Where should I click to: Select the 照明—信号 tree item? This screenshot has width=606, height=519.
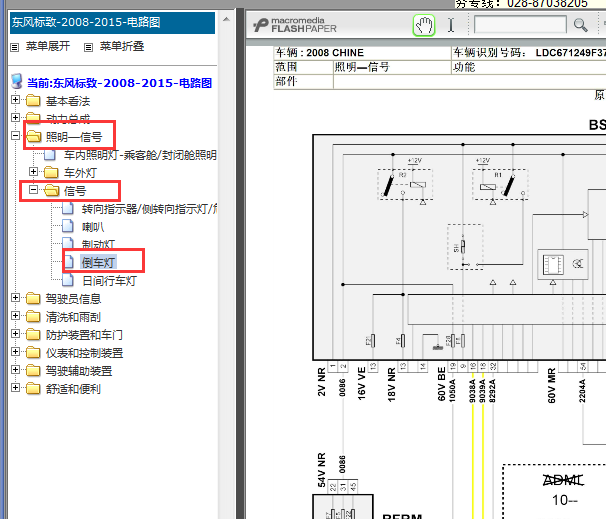(x=74, y=137)
